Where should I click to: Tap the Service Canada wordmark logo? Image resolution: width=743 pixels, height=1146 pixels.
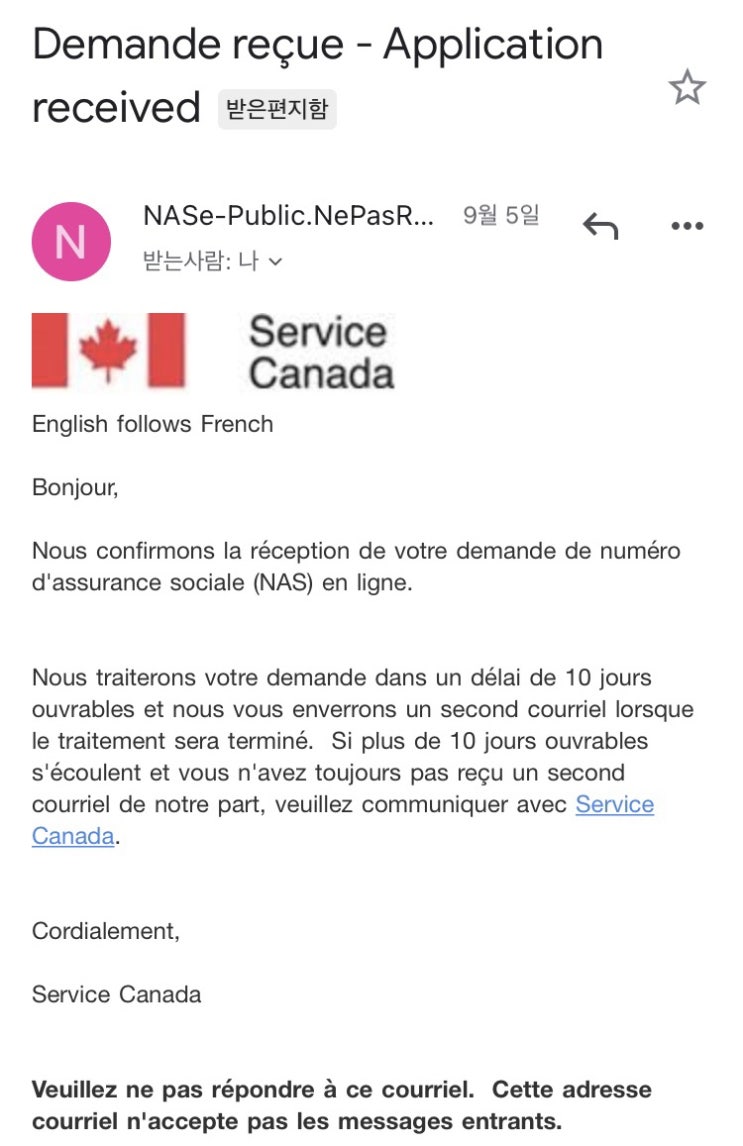click(x=320, y=351)
